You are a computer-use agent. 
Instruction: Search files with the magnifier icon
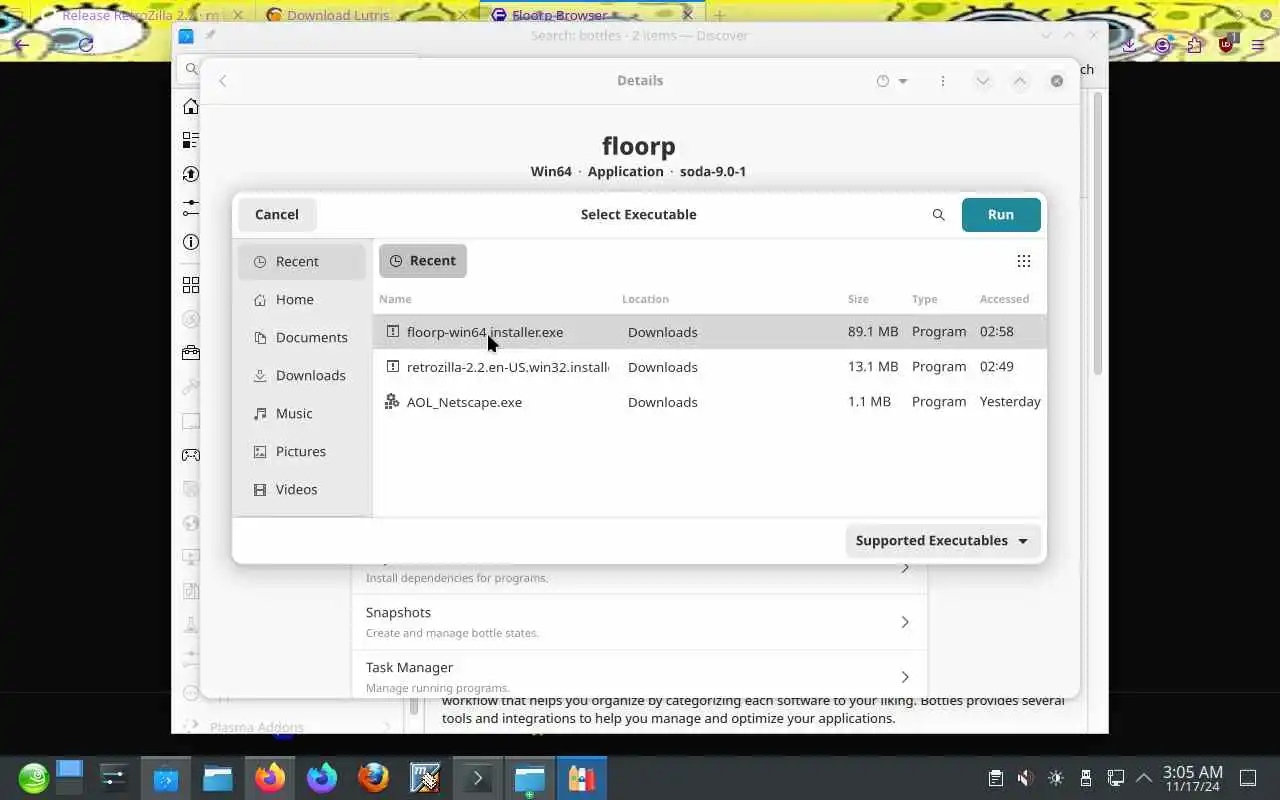point(938,215)
